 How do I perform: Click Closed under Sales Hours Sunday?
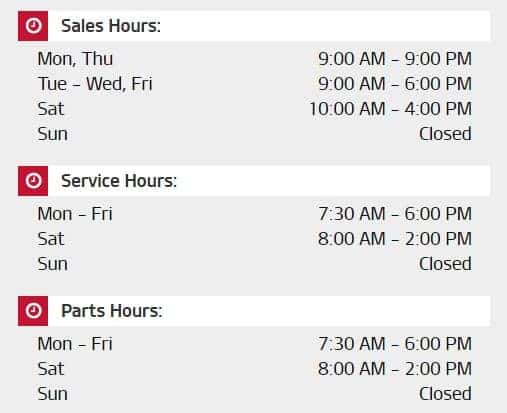tap(445, 134)
